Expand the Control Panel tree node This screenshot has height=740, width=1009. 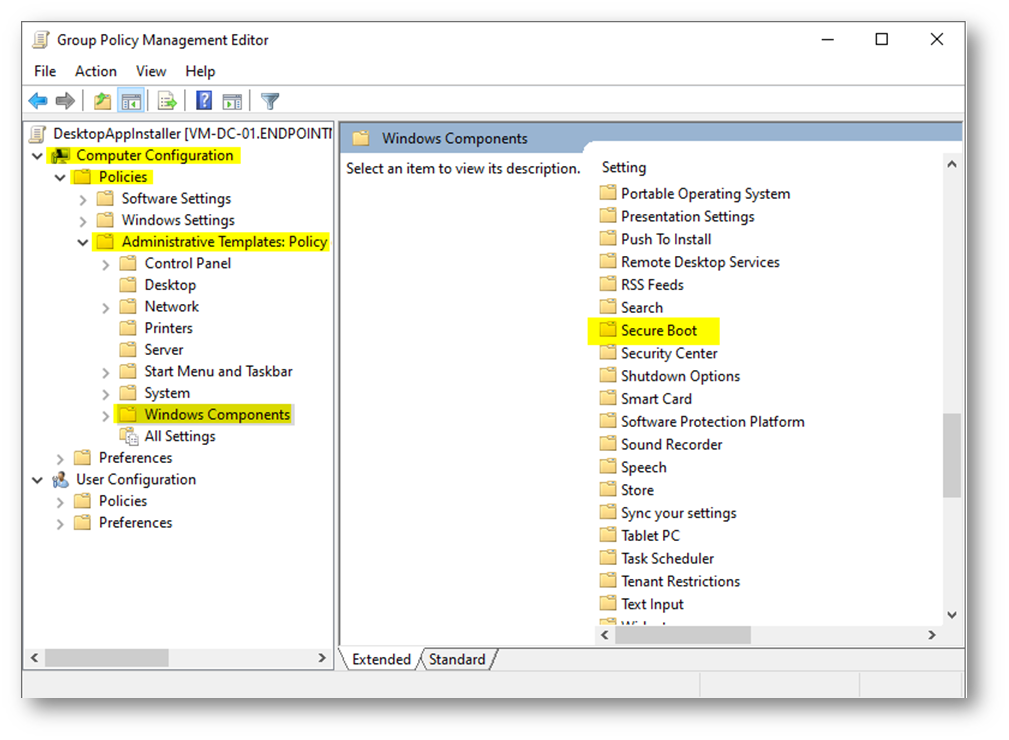(106, 264)
